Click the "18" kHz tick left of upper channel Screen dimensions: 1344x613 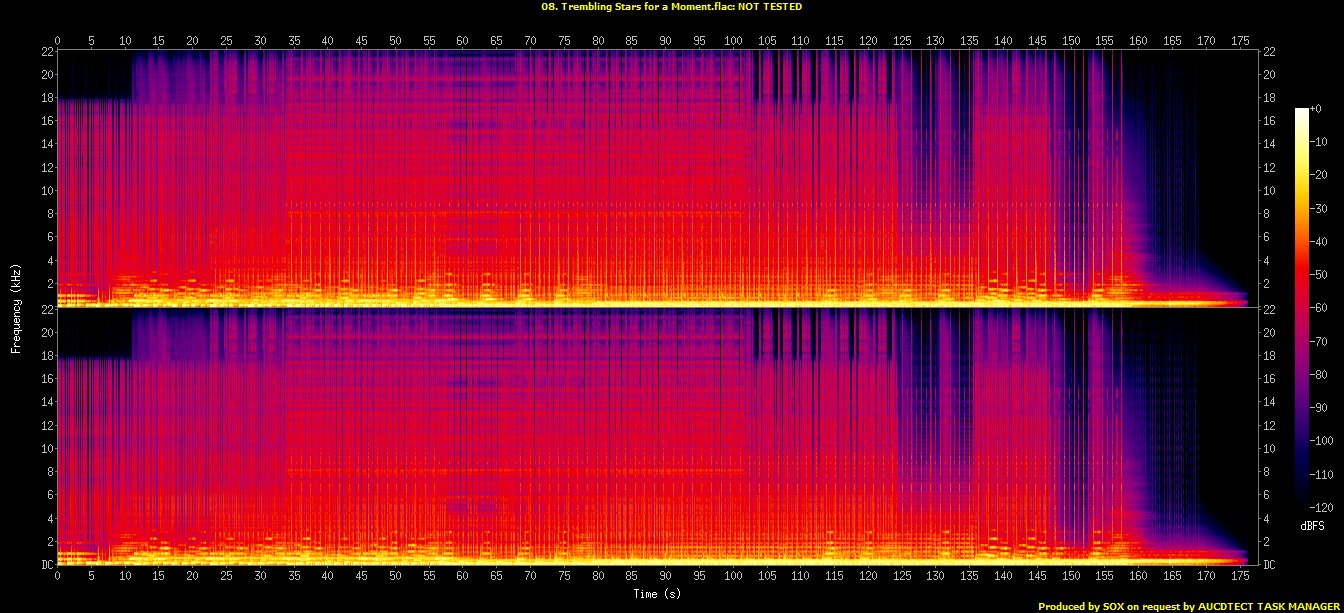tap(46, 98)
